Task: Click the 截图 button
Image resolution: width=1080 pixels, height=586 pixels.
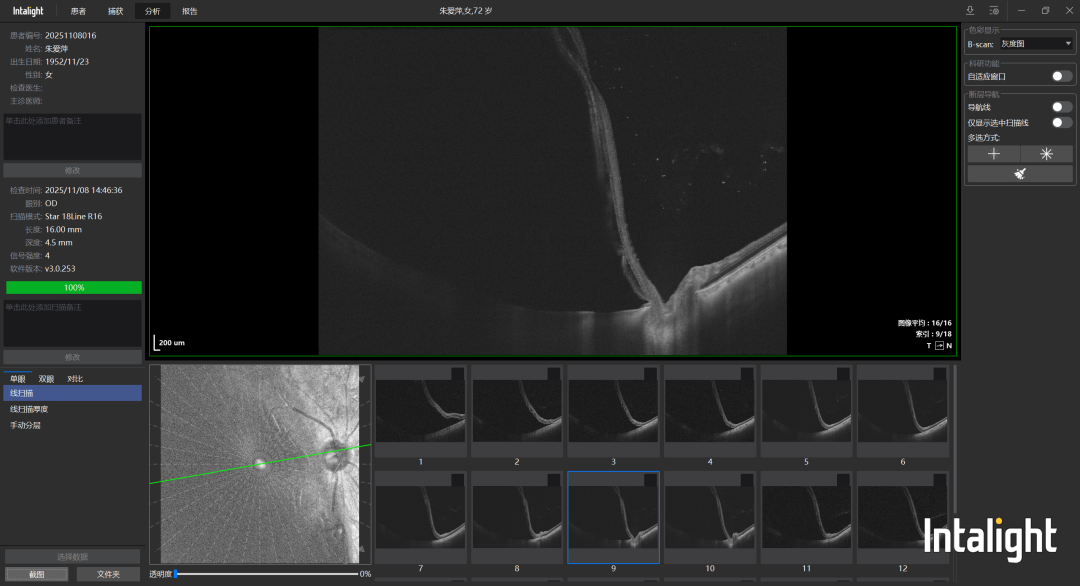Action: coord(36,574)
